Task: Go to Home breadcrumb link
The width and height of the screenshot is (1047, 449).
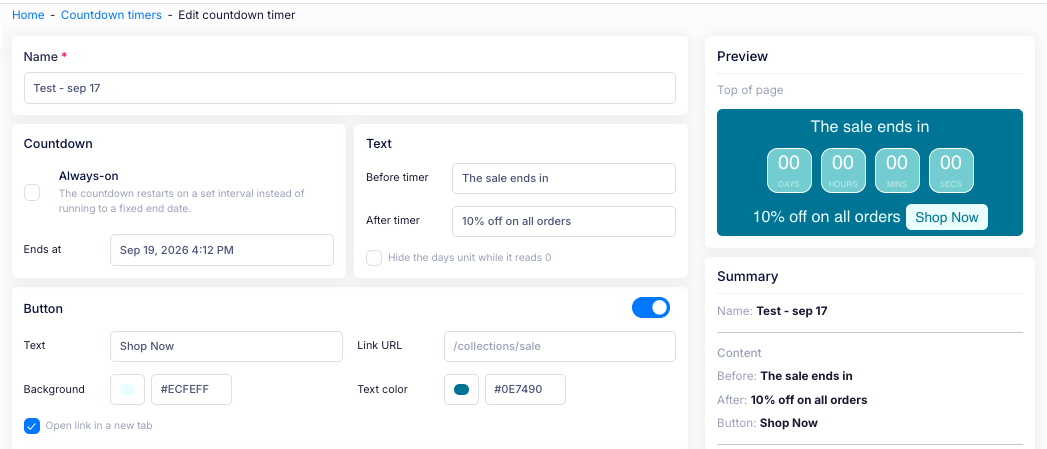Action: click(x=28, y=15)
